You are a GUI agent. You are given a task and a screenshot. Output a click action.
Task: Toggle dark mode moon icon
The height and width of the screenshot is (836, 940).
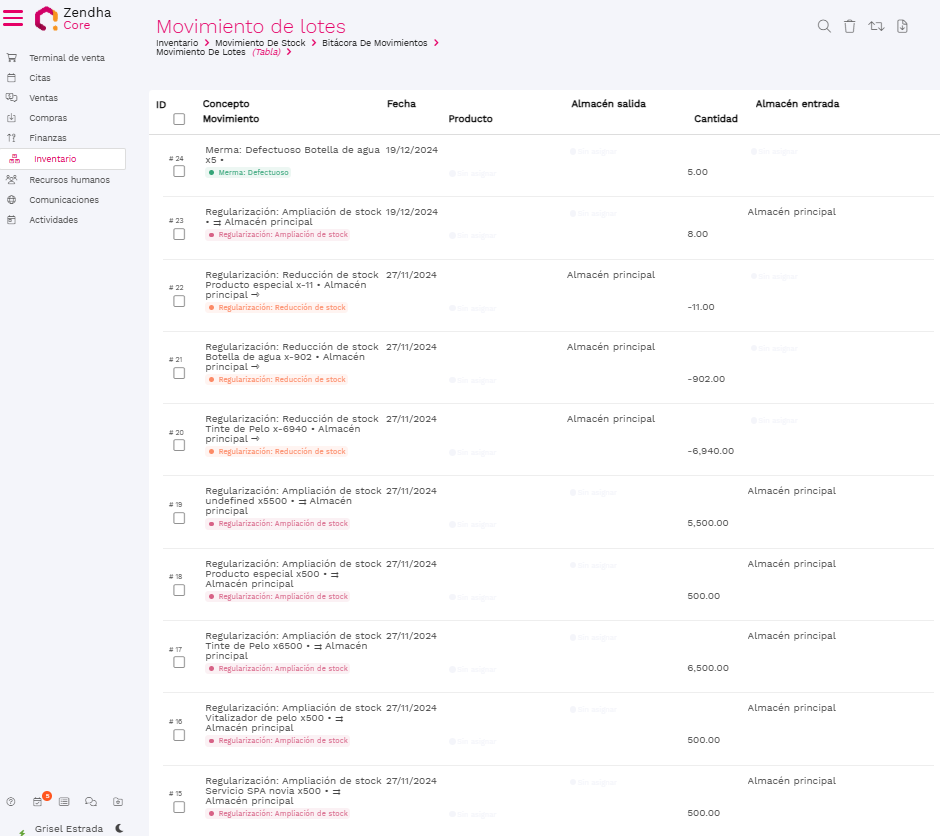(x=119, y=828)
